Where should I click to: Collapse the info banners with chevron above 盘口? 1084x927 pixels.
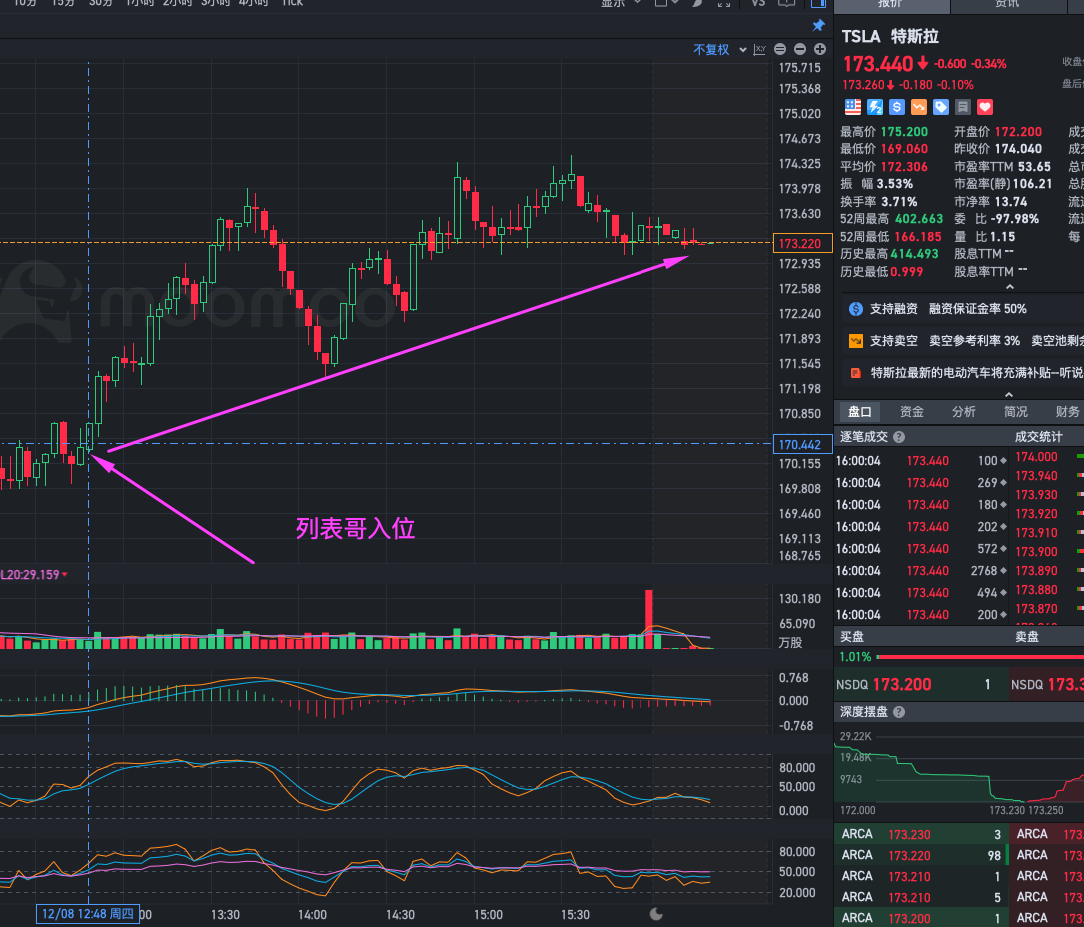click(1009, 395)
